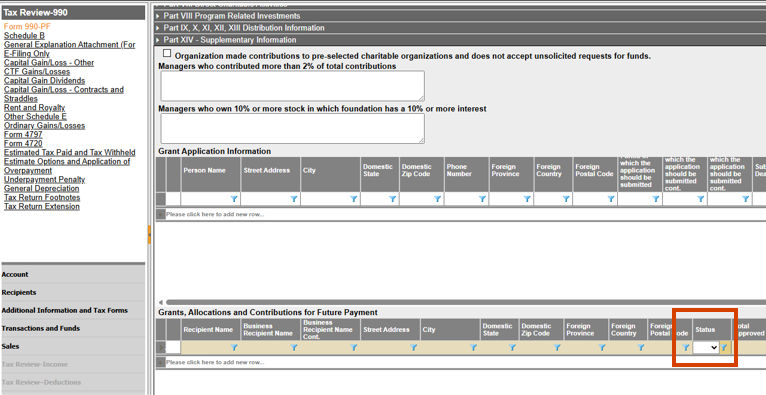Filter Grant Application City column
Screen dimensions: 766x395
354,199
